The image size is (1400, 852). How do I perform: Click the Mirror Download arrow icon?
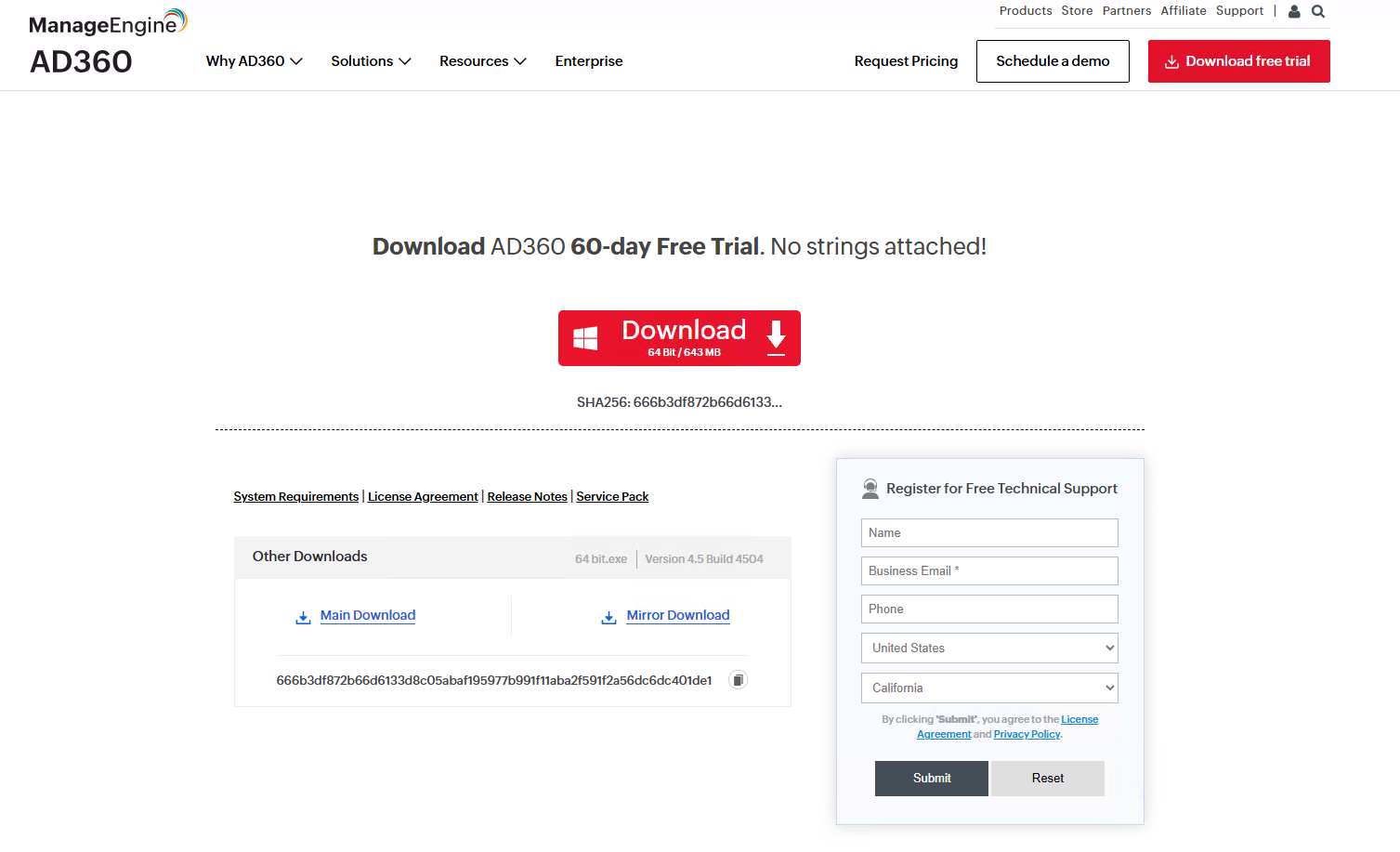tap(609, 617)
